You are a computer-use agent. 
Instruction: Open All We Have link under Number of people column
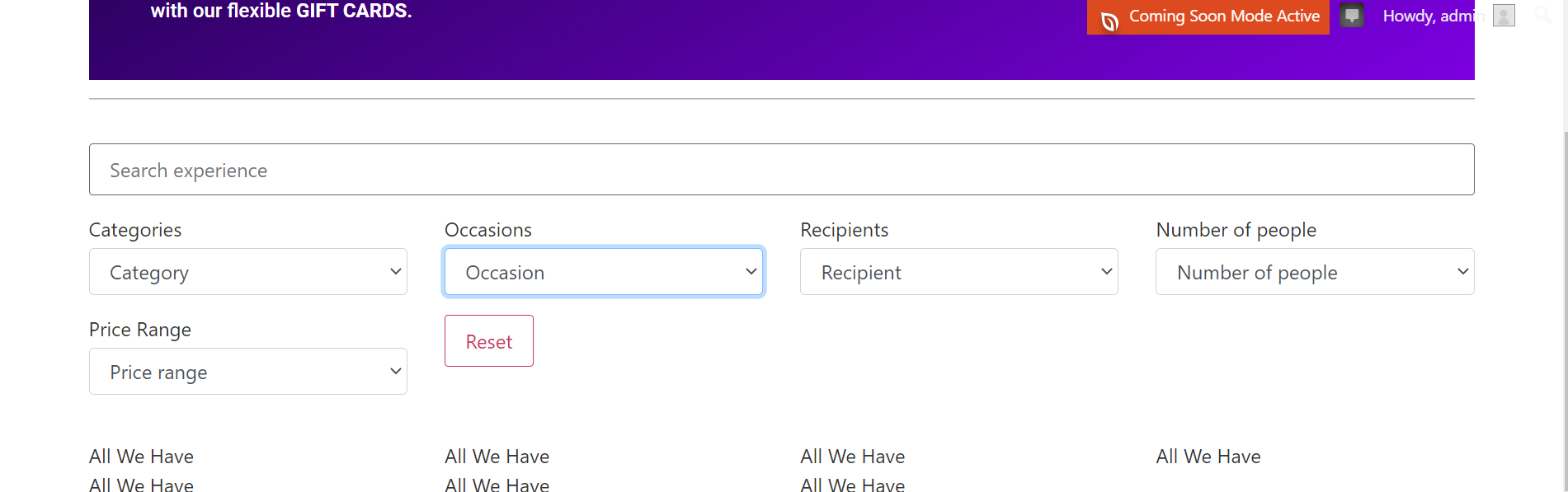pos(1208,457)
